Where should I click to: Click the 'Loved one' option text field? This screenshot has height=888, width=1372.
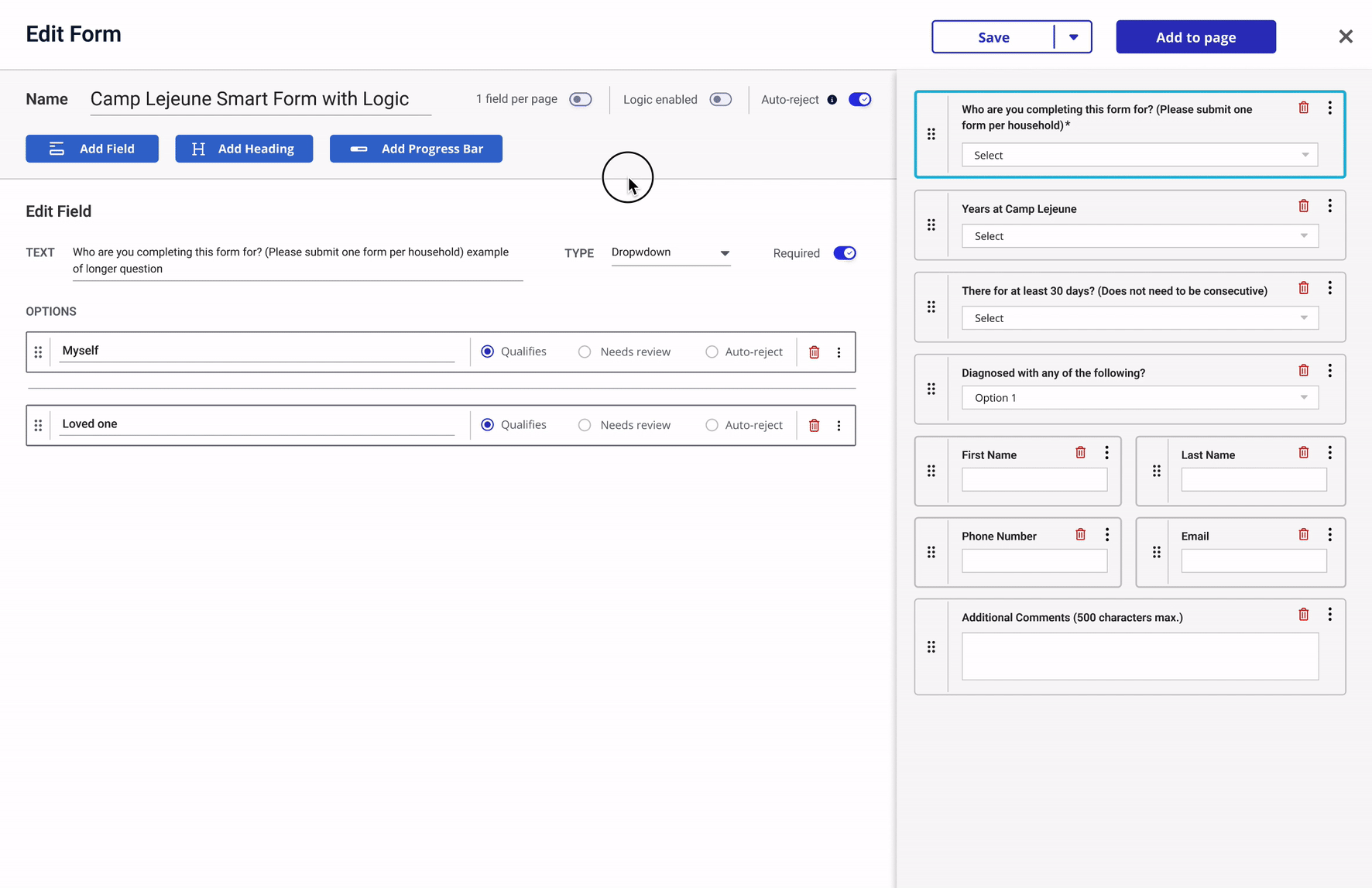pos(257,424)
